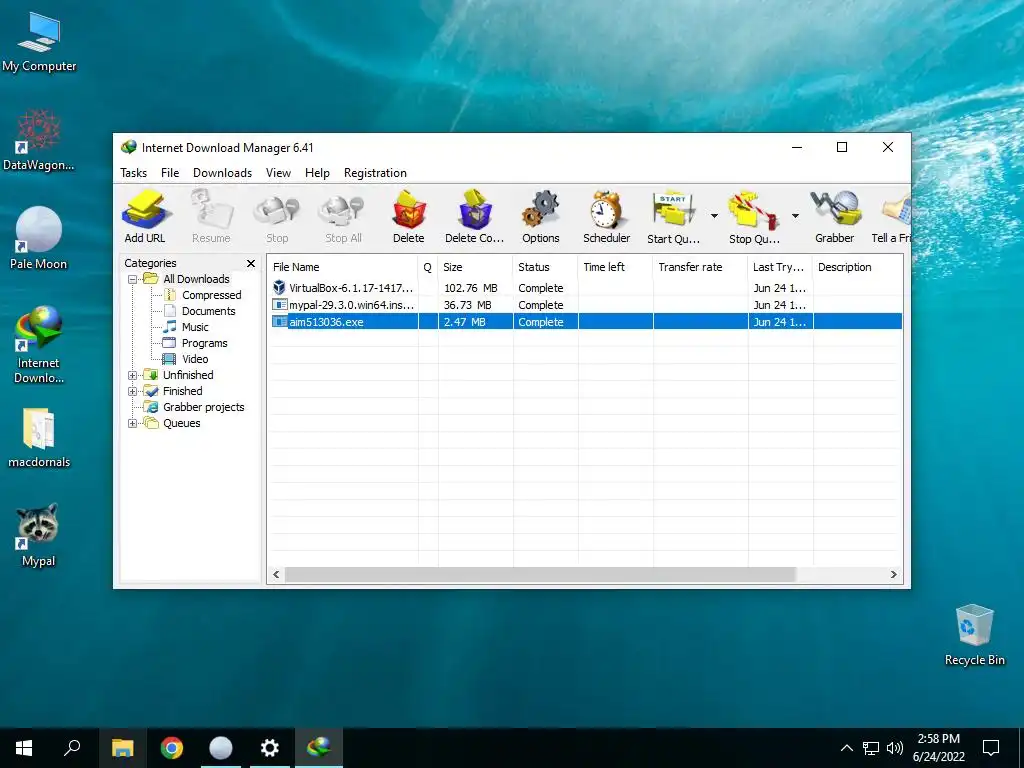1024x768 pixels.
Task: Open the Tasks menu
Action: tap(133, 173)
